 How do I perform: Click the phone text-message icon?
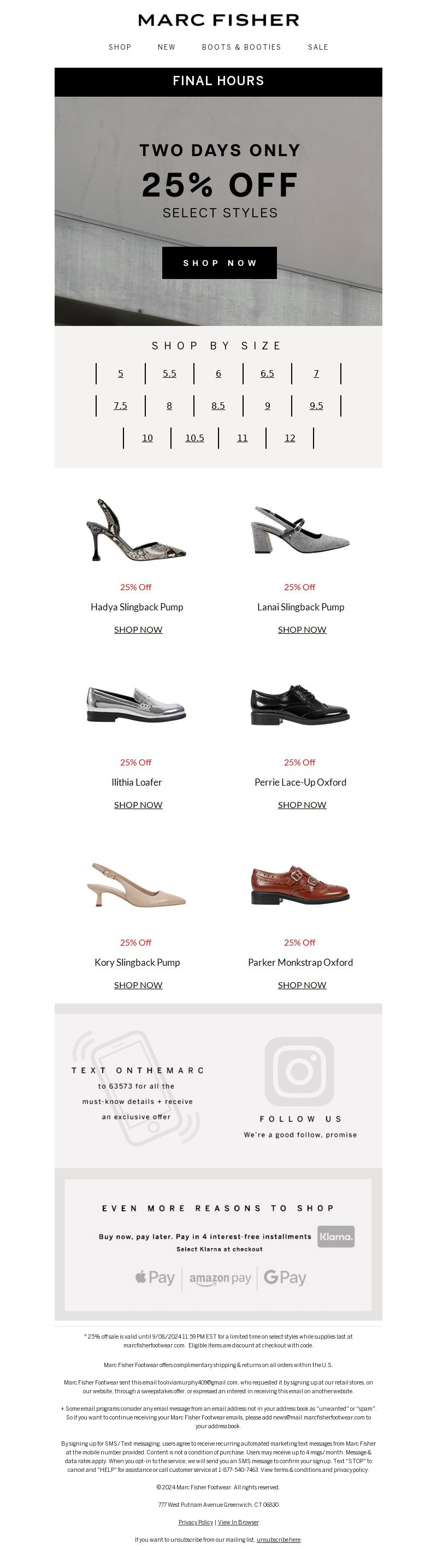tap(137, 1088)
